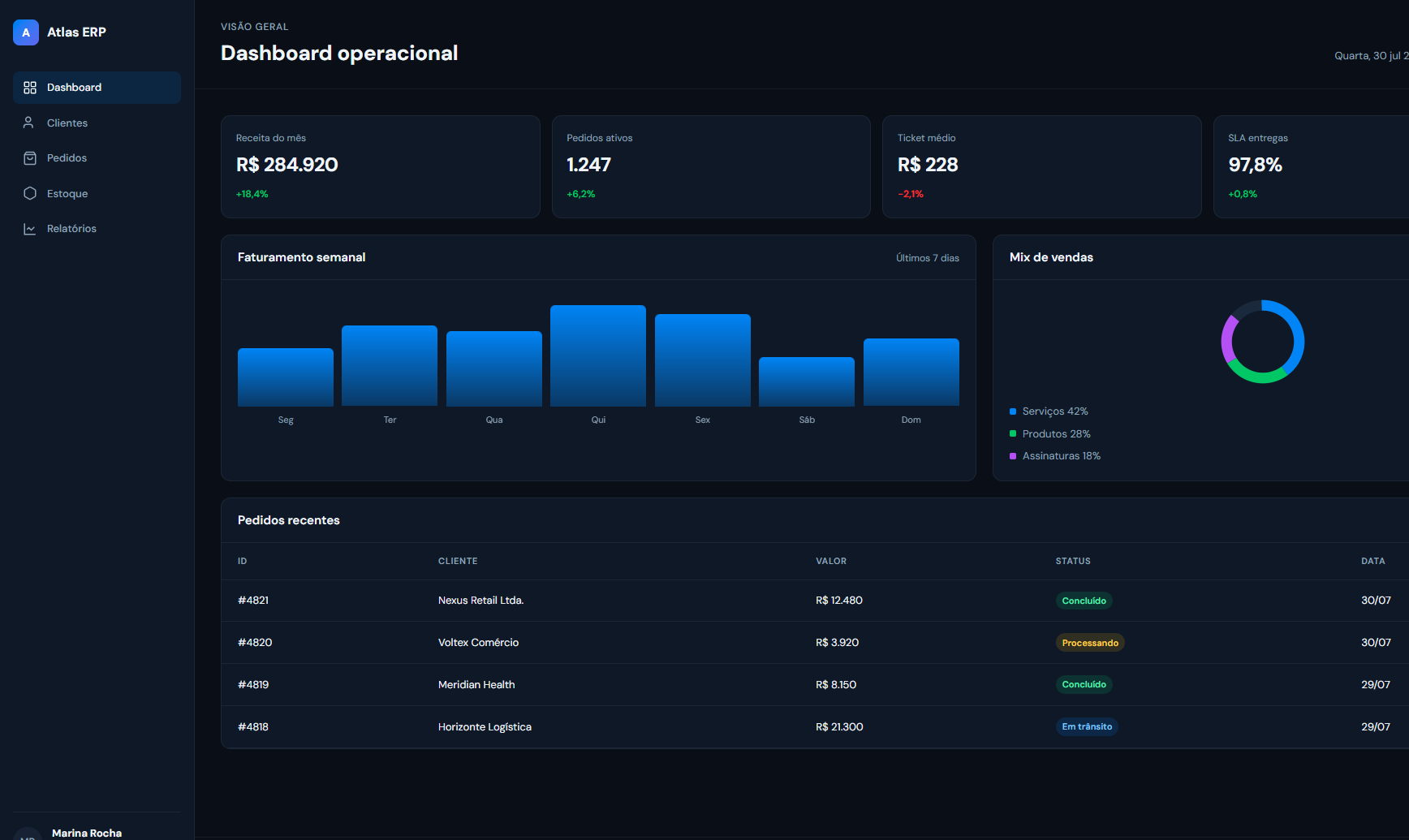Click the Produtos 28% legend label
The image size is (1409, 840).
click(1056, 434)
